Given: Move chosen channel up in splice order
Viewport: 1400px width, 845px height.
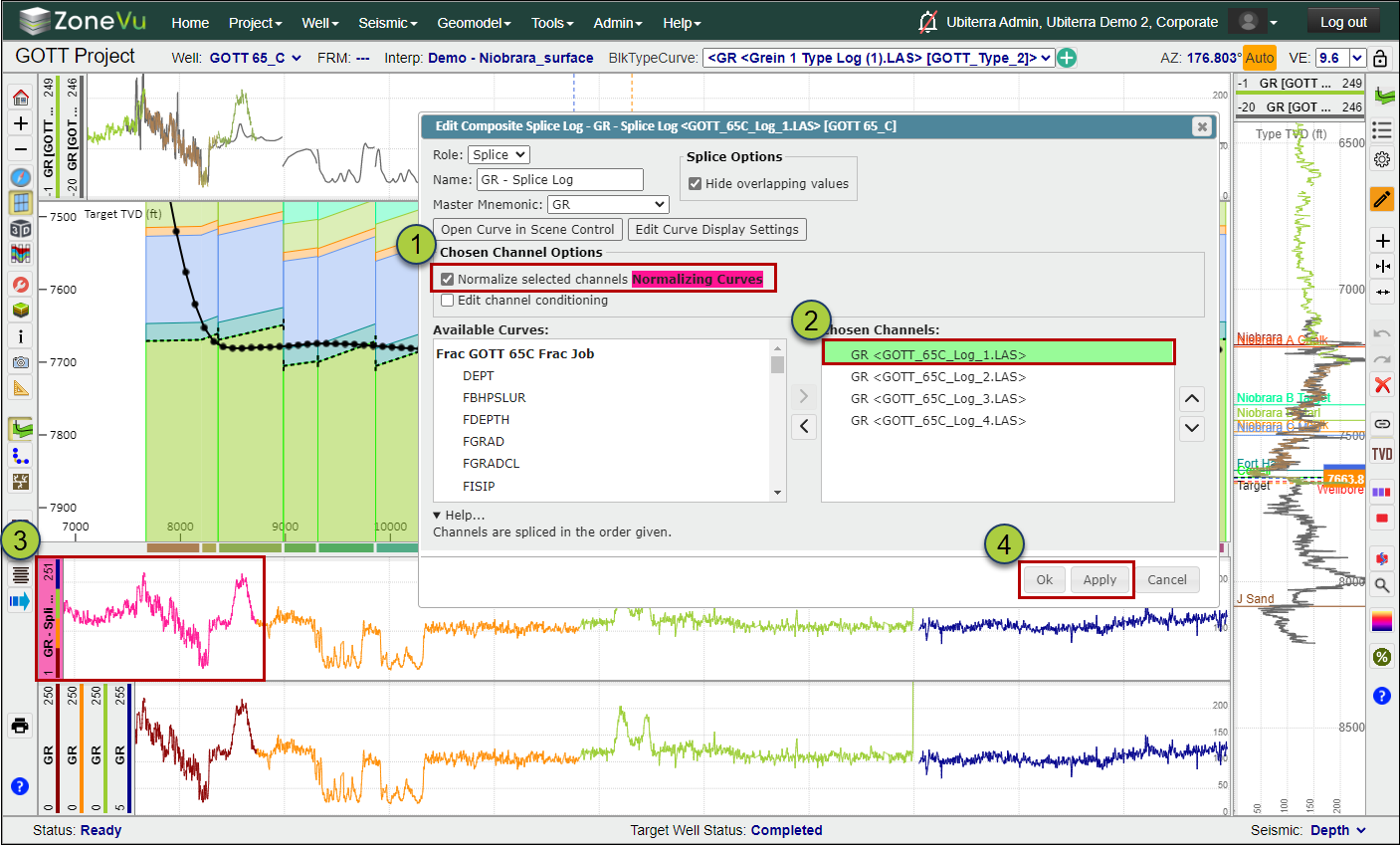Looking at the screenshot, I should 1191,399.
